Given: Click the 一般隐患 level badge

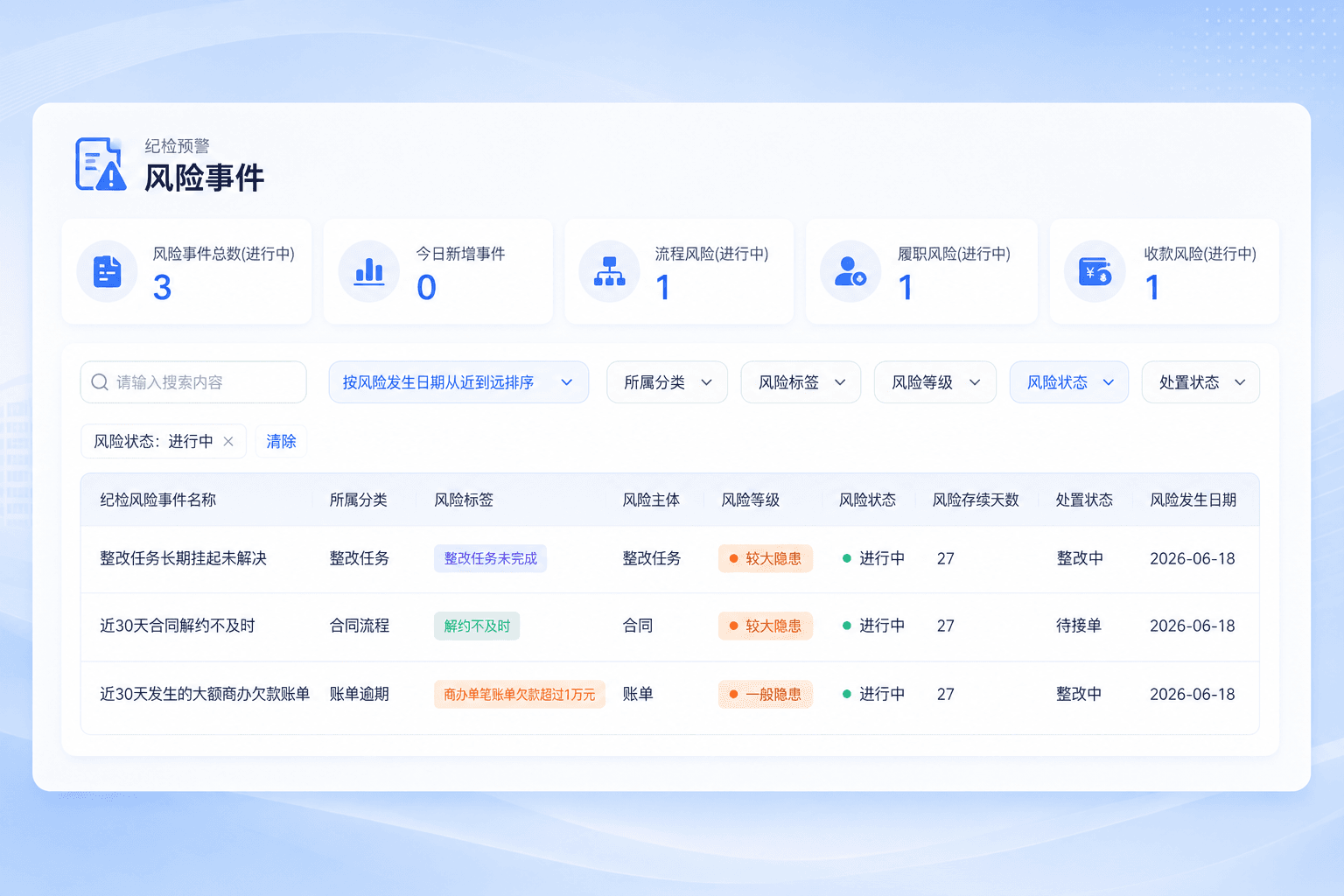Looking at the screenshot, I should 766,694.
